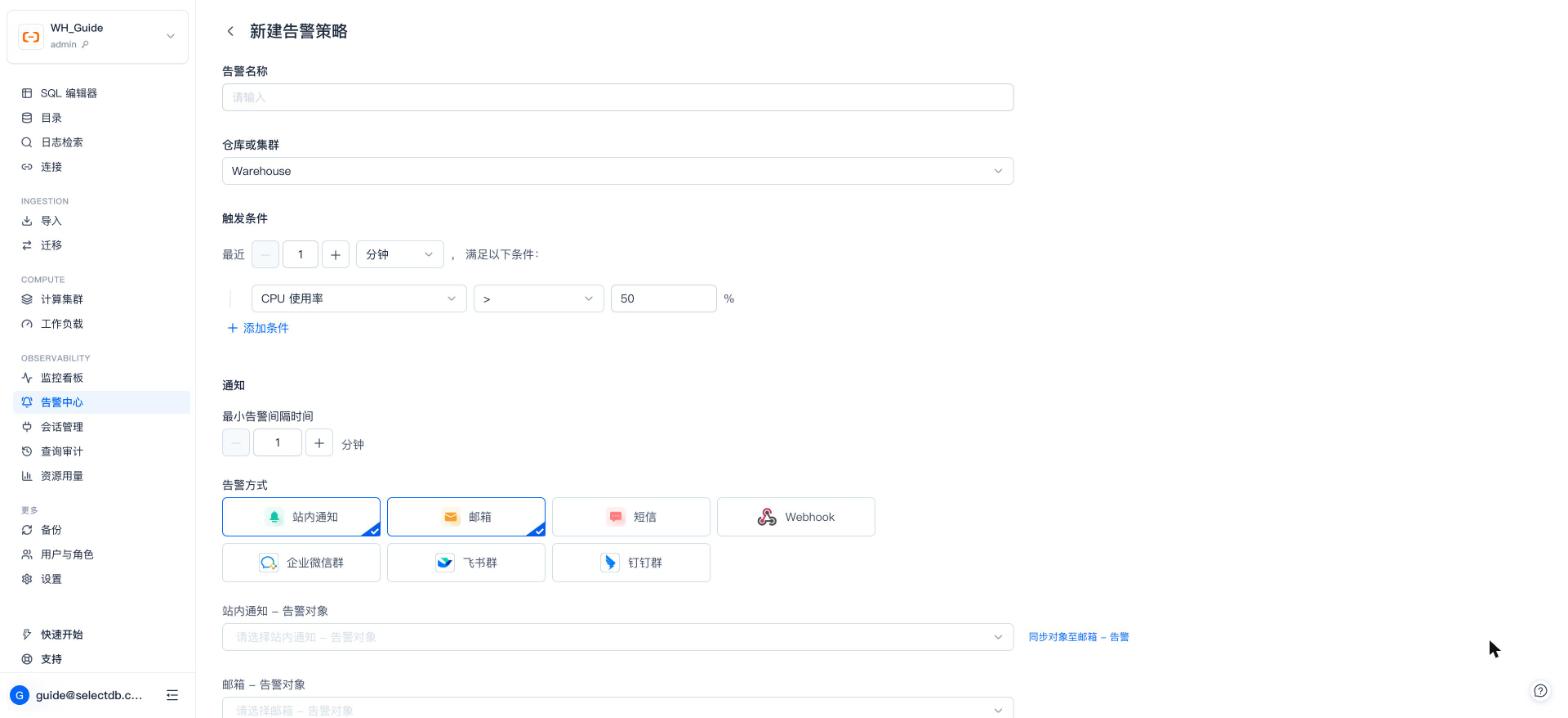1568x718 pixels.
Task: Select the 企业微信群 alert method
Action: tap(301, 563)
